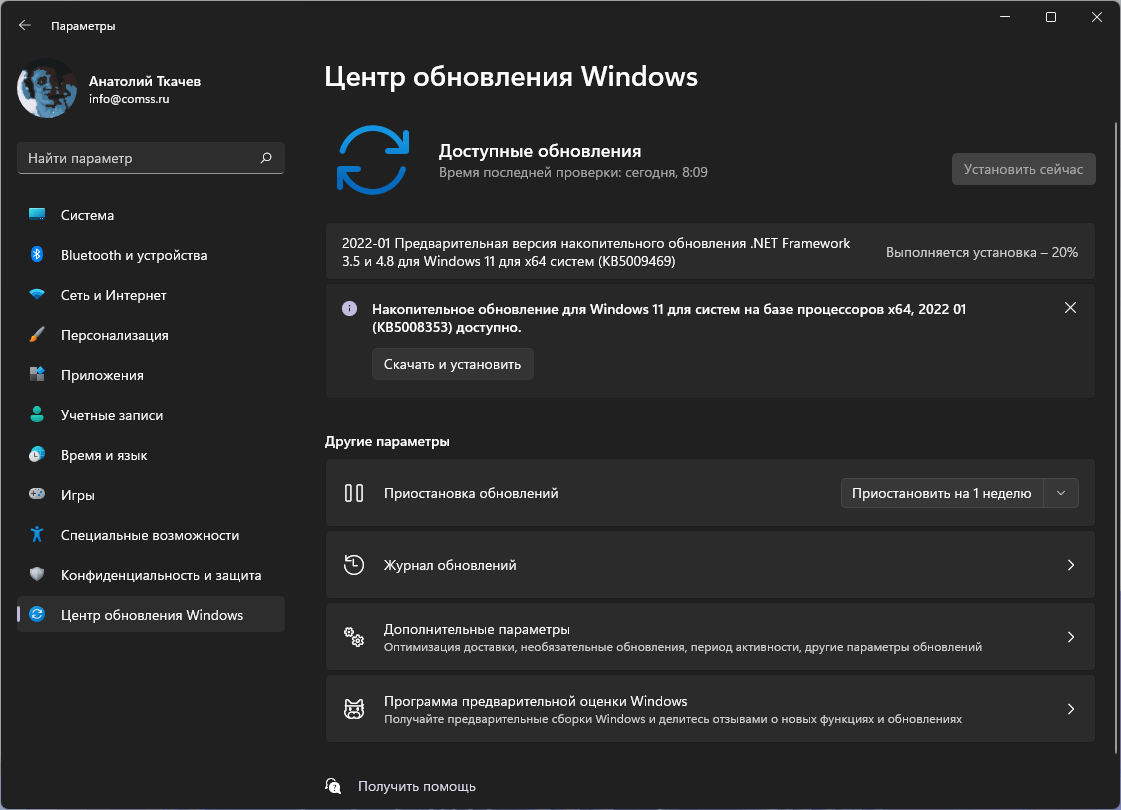This screenshot has width=1121, height=810.
Task: Expand Журнал обновлений with its chevron
Action: coord(1070,565)
